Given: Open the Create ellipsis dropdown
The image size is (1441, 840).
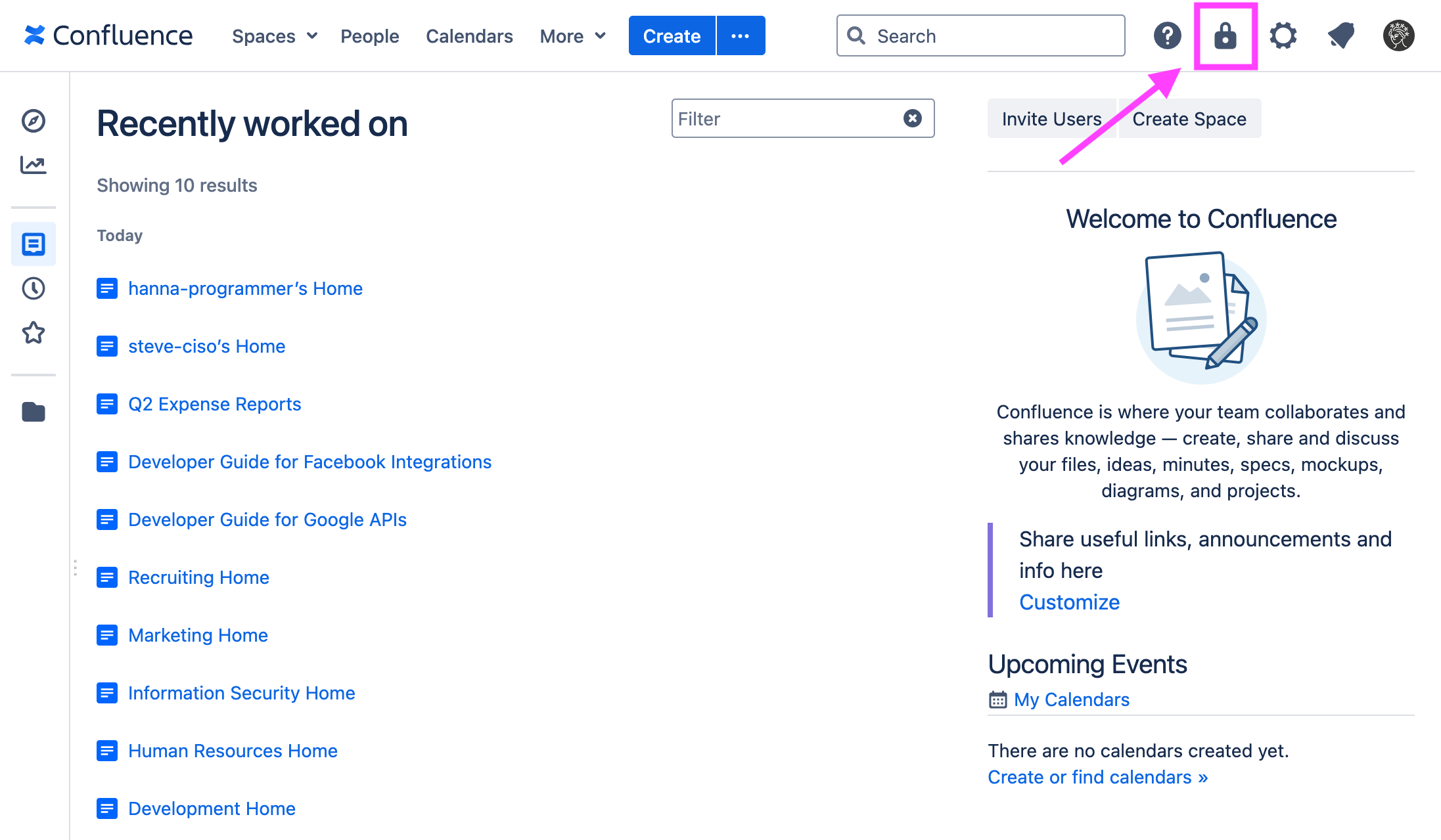Looking at the screenshot, I should [741, 35].
